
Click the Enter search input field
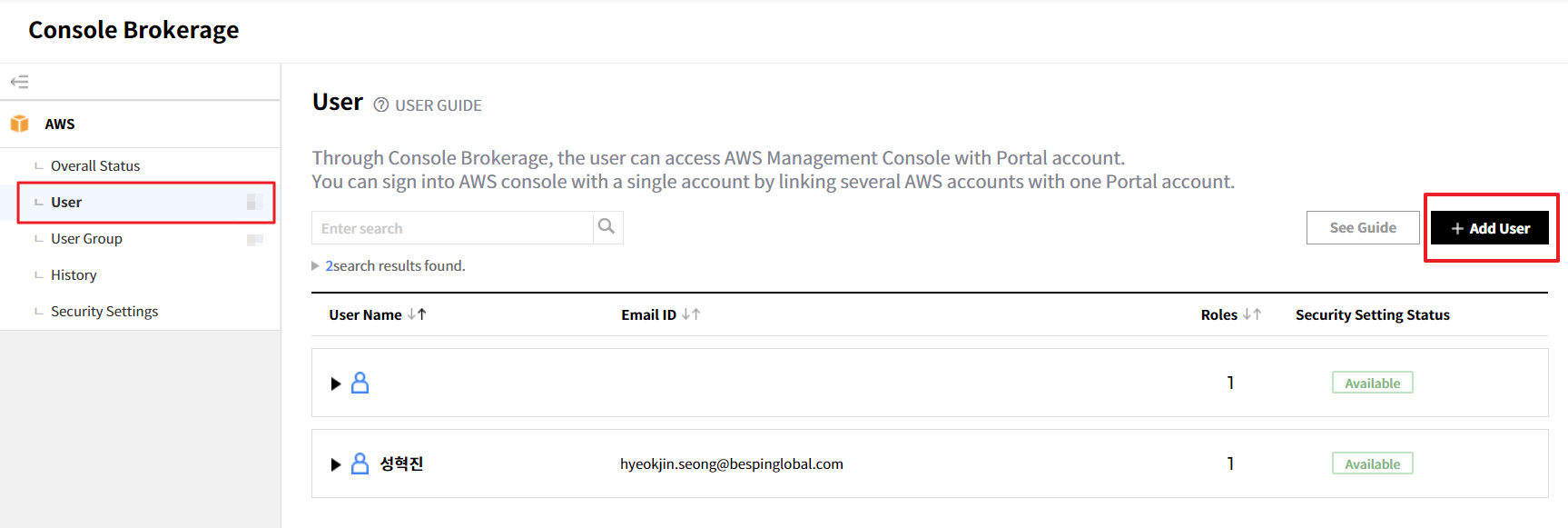452,228
